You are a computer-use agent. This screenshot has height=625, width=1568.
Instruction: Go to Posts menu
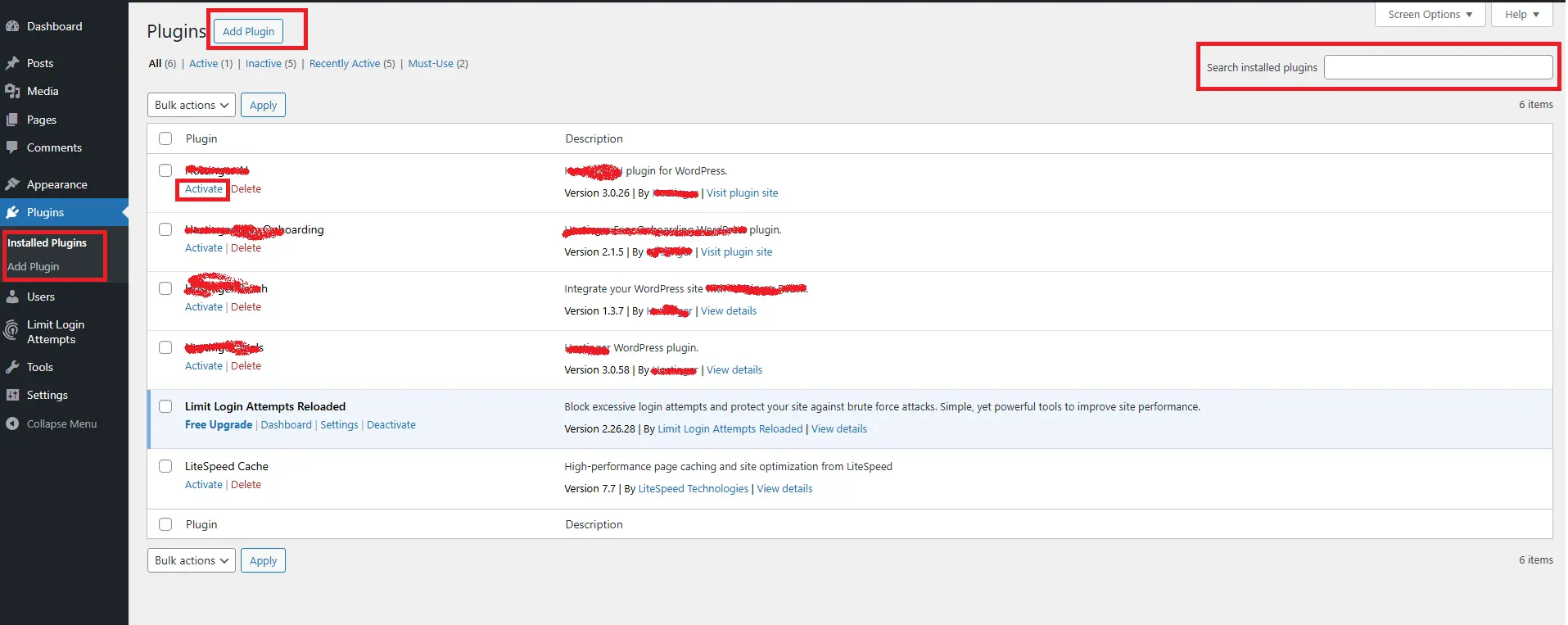[x=40, y=63]
